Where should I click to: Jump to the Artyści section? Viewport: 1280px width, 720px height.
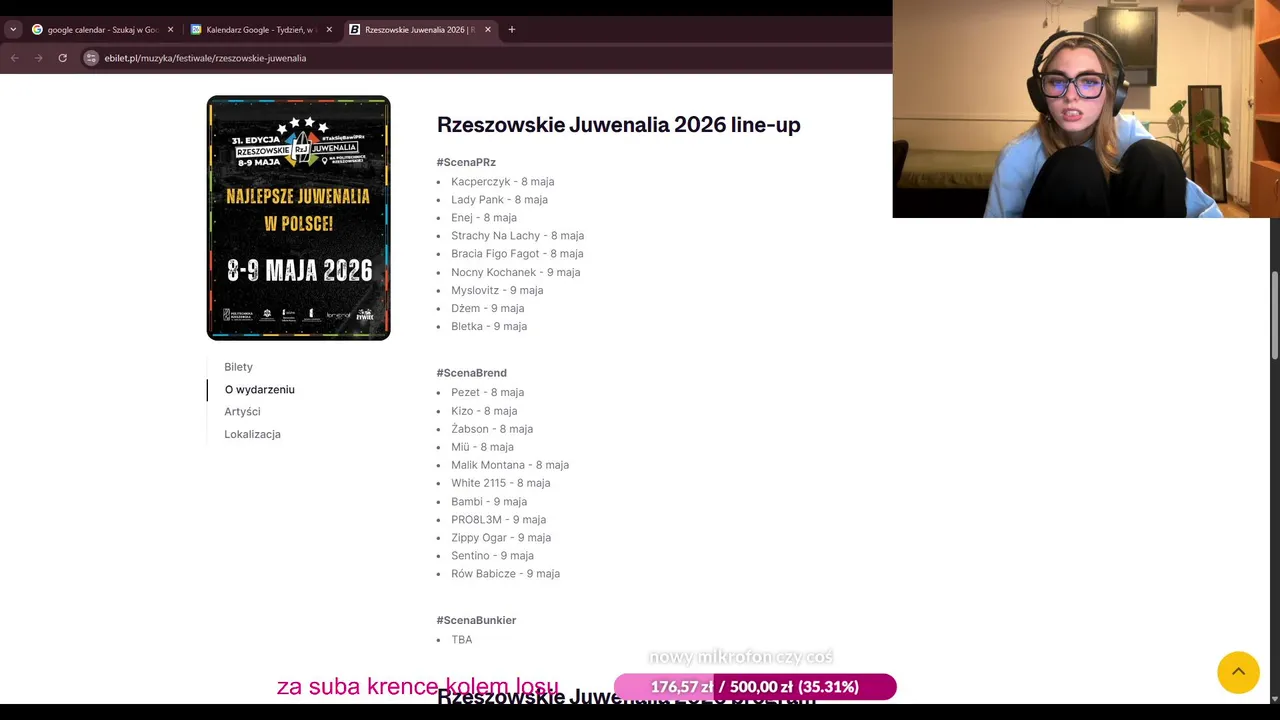[x=242, y=412]
